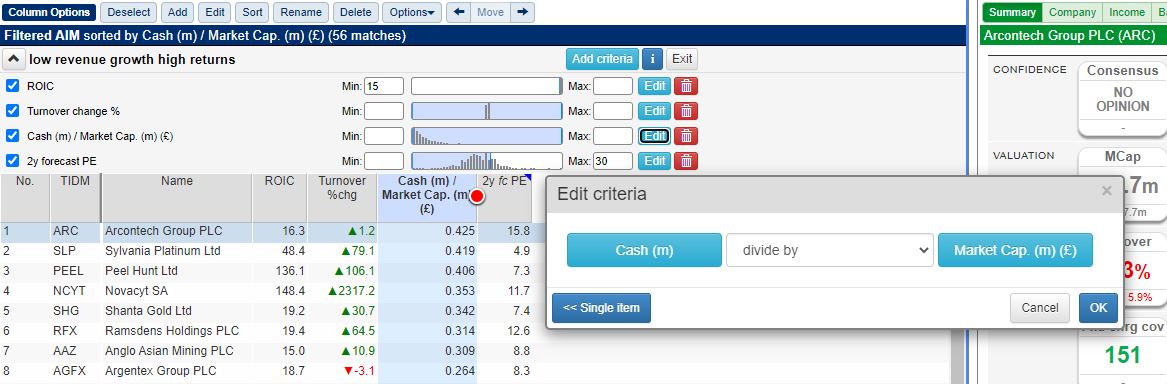Image resolution: width=1167 pixels, height=384 pixels.
Task: Toggle the Turnover change % checkbox
Action: point(13,111)
